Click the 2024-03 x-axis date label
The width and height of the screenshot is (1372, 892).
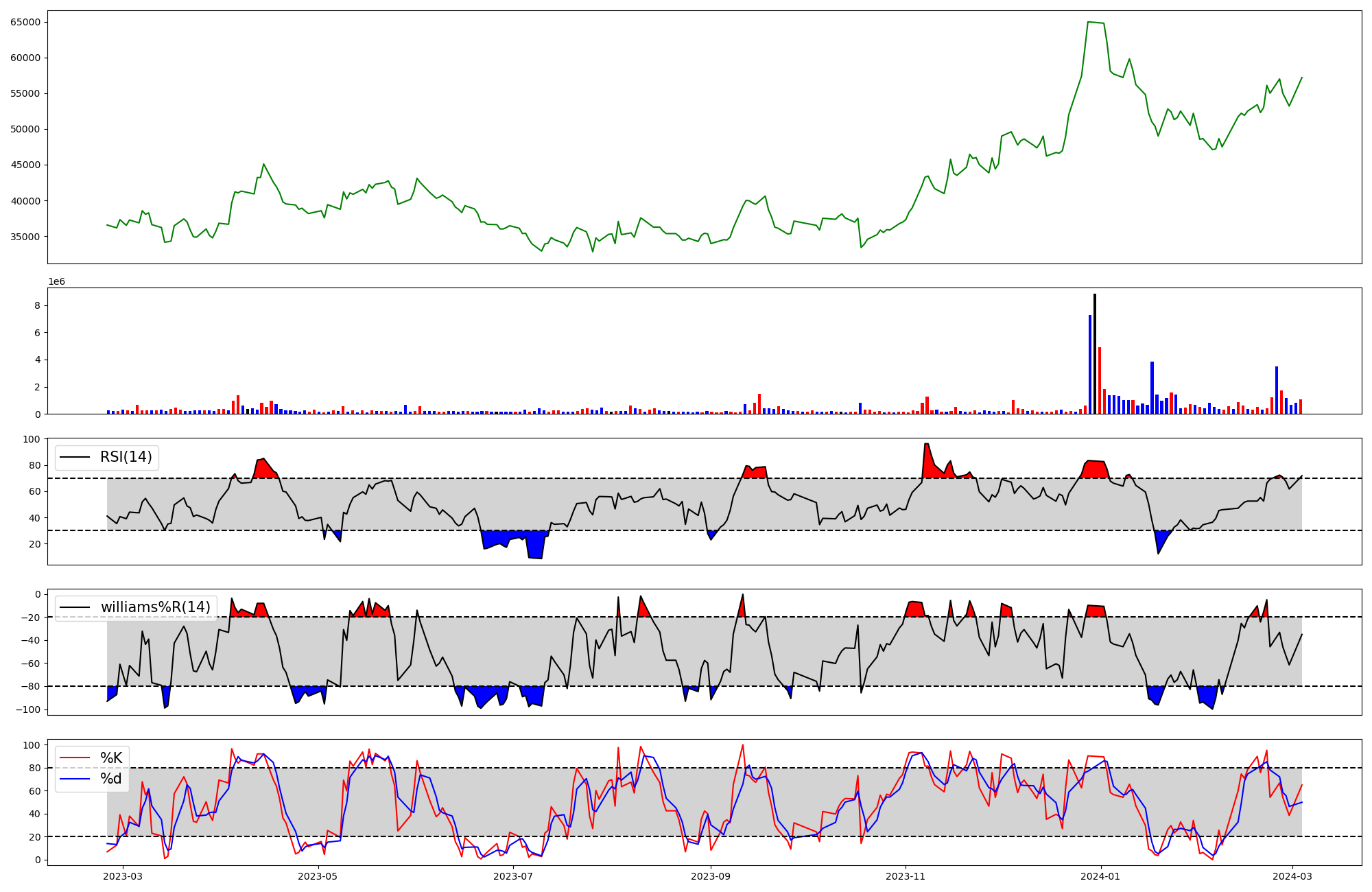[x=1292, y=876]
